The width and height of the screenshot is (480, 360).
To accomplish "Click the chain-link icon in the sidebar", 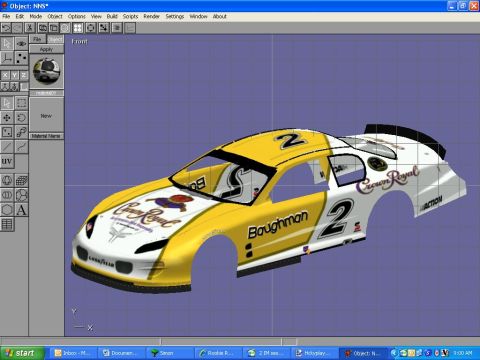I will (21, 132).
